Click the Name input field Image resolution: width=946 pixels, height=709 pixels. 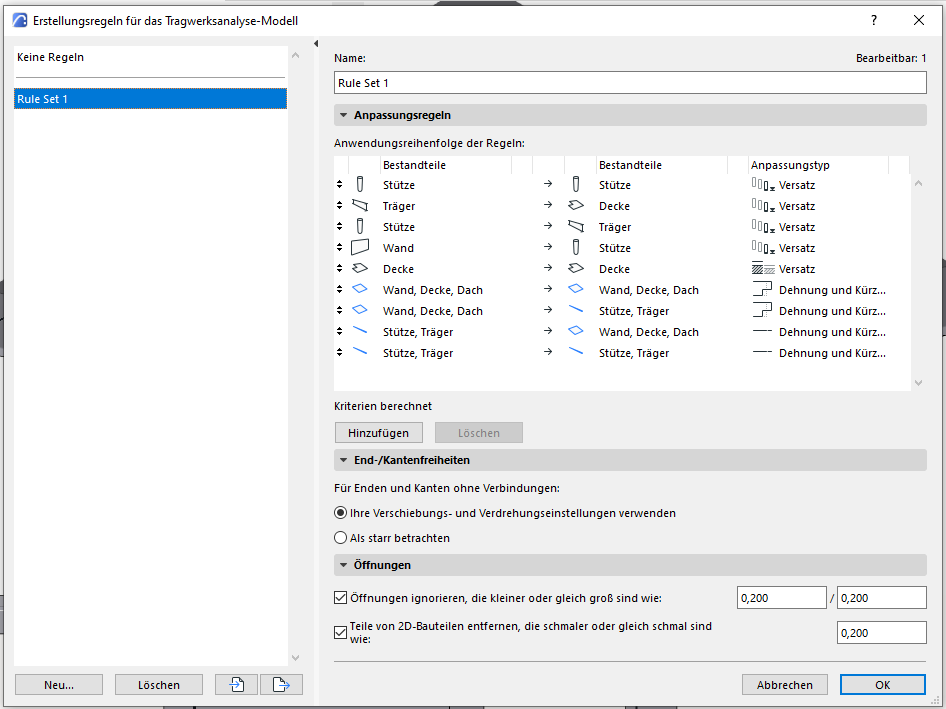tap(630, 82)
